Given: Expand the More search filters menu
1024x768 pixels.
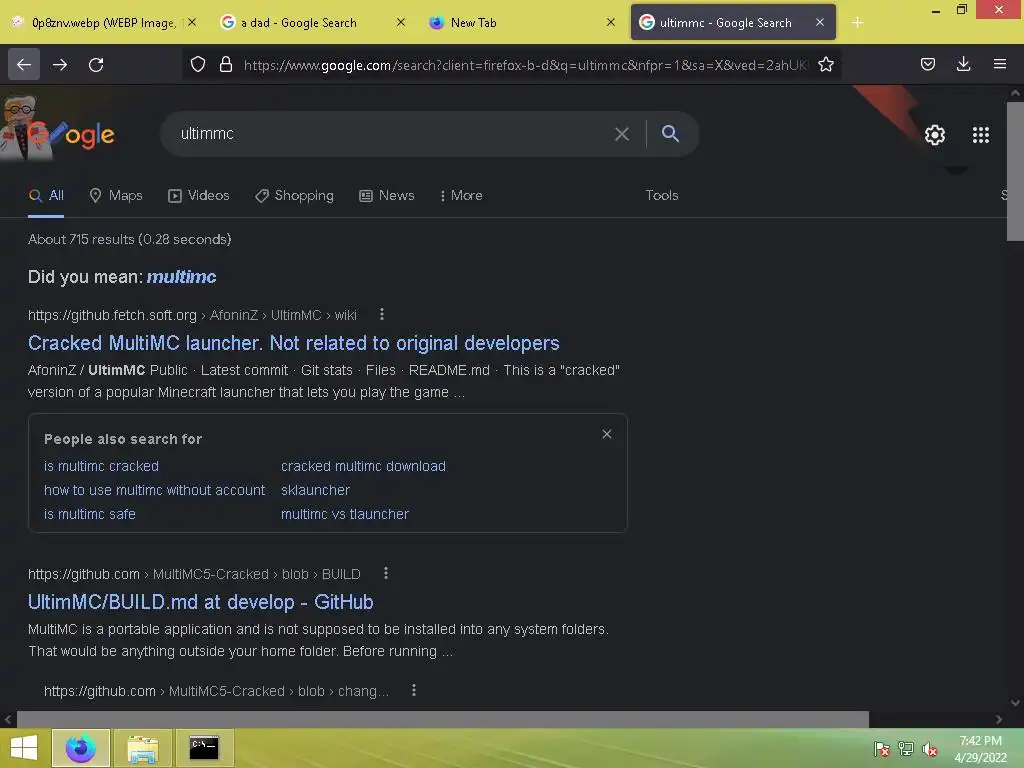Looking at the screenshot, I should [x=461, y=195].
